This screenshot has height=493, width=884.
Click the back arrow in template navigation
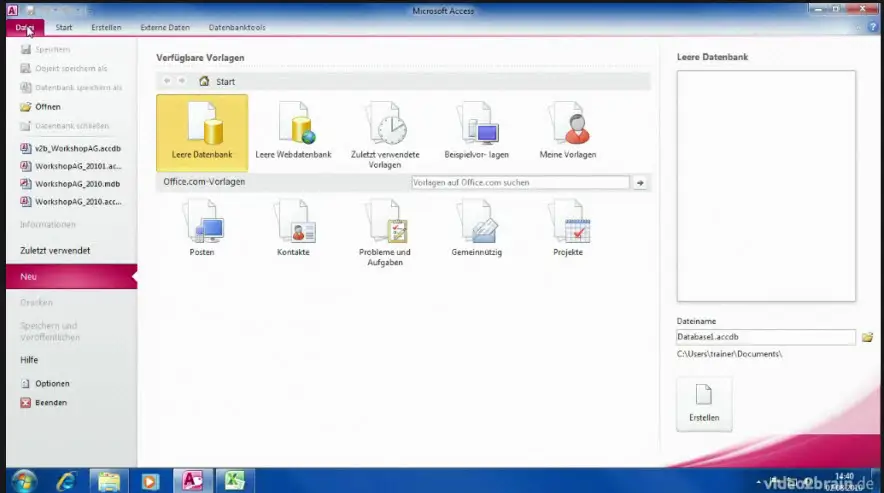coord(167,81)
